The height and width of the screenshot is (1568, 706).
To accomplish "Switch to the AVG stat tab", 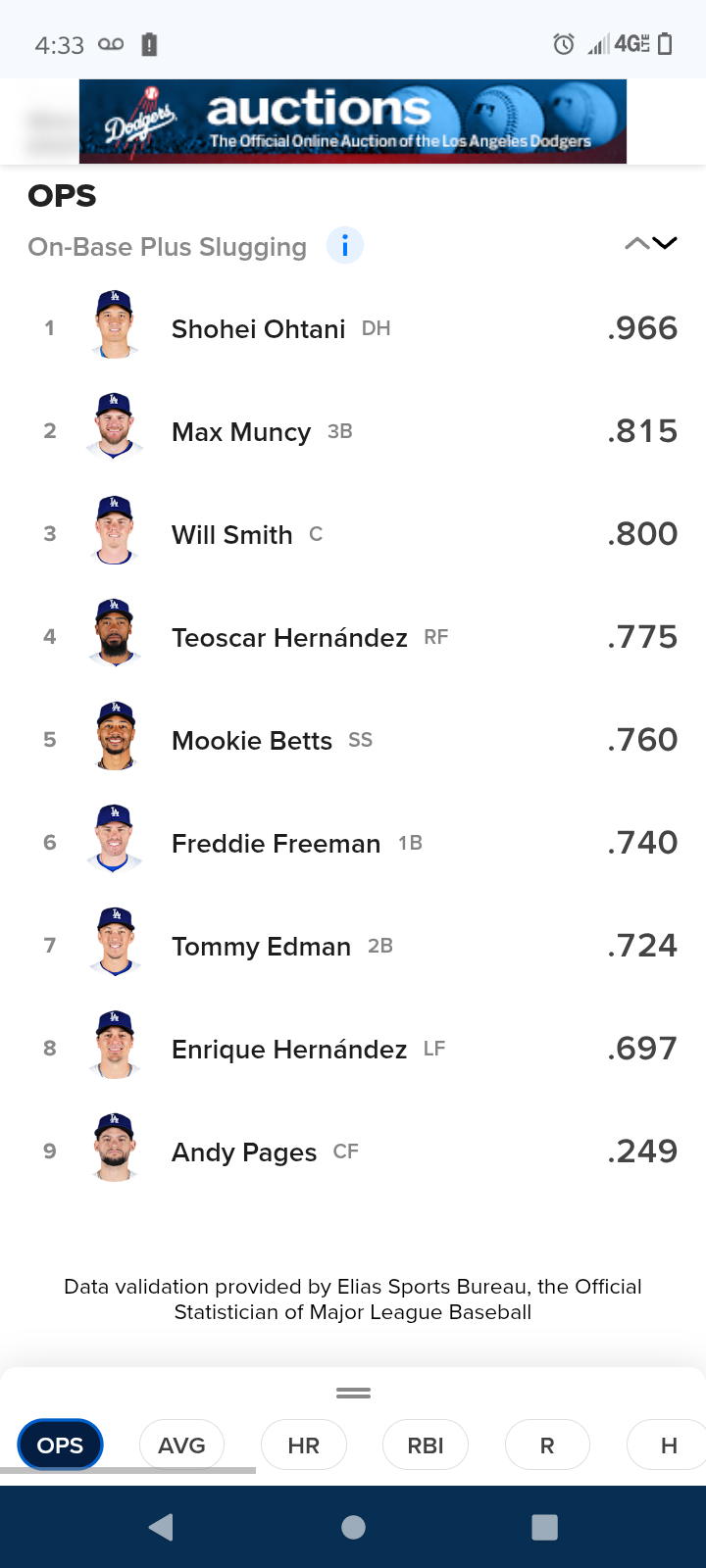I will [x=181, y=1445].
